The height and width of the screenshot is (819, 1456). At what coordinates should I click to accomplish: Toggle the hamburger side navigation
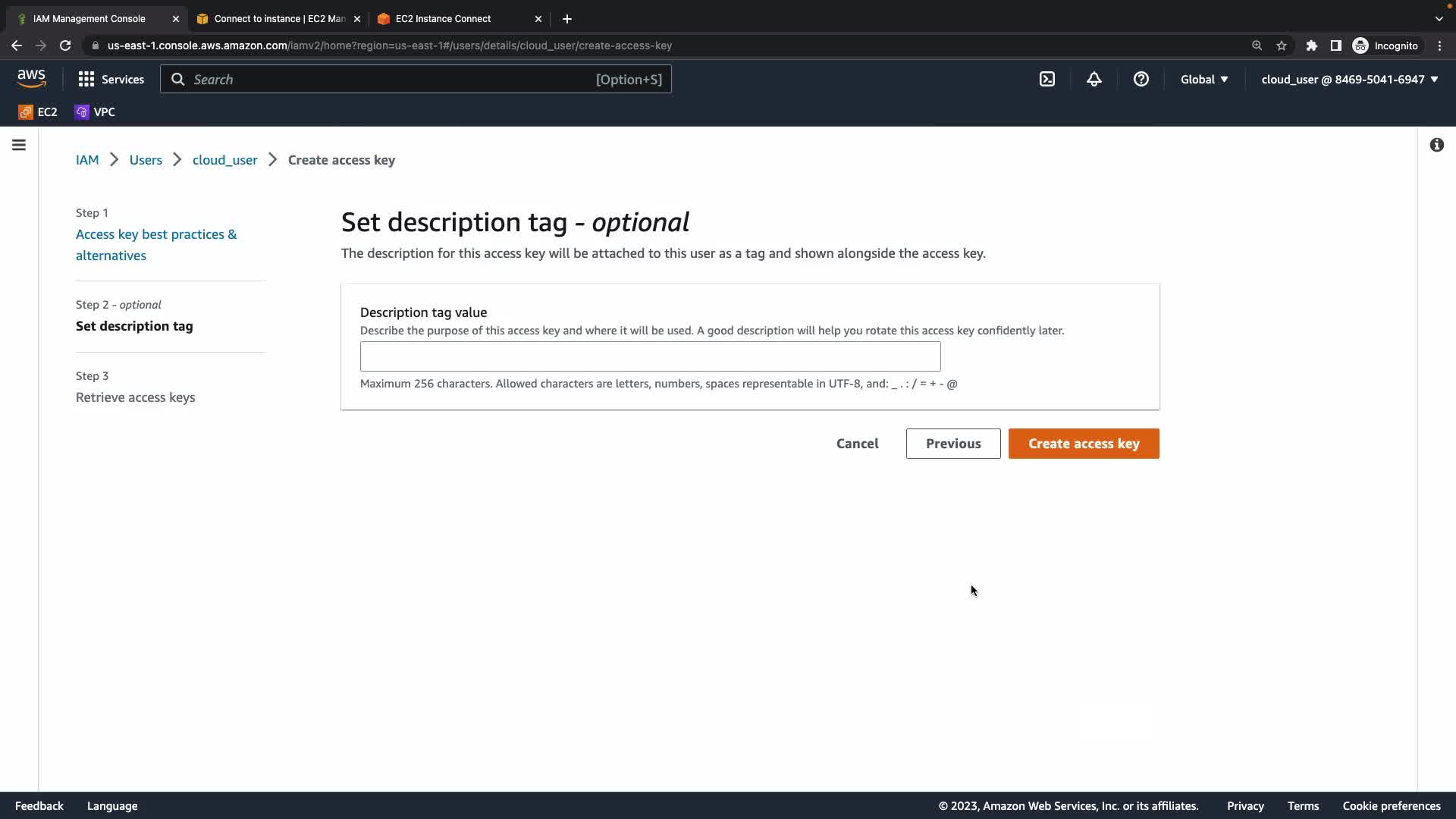pos(19,145)
